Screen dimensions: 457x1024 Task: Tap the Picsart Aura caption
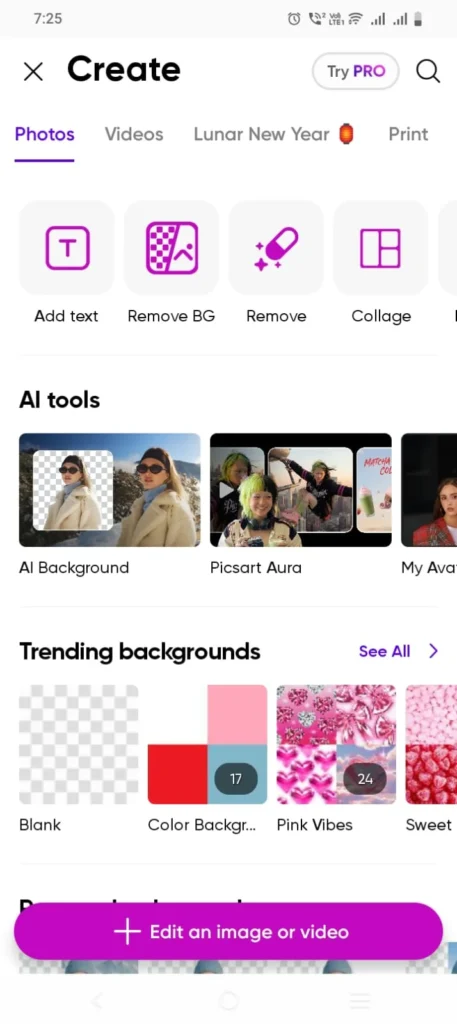click(x=256, y=568)
